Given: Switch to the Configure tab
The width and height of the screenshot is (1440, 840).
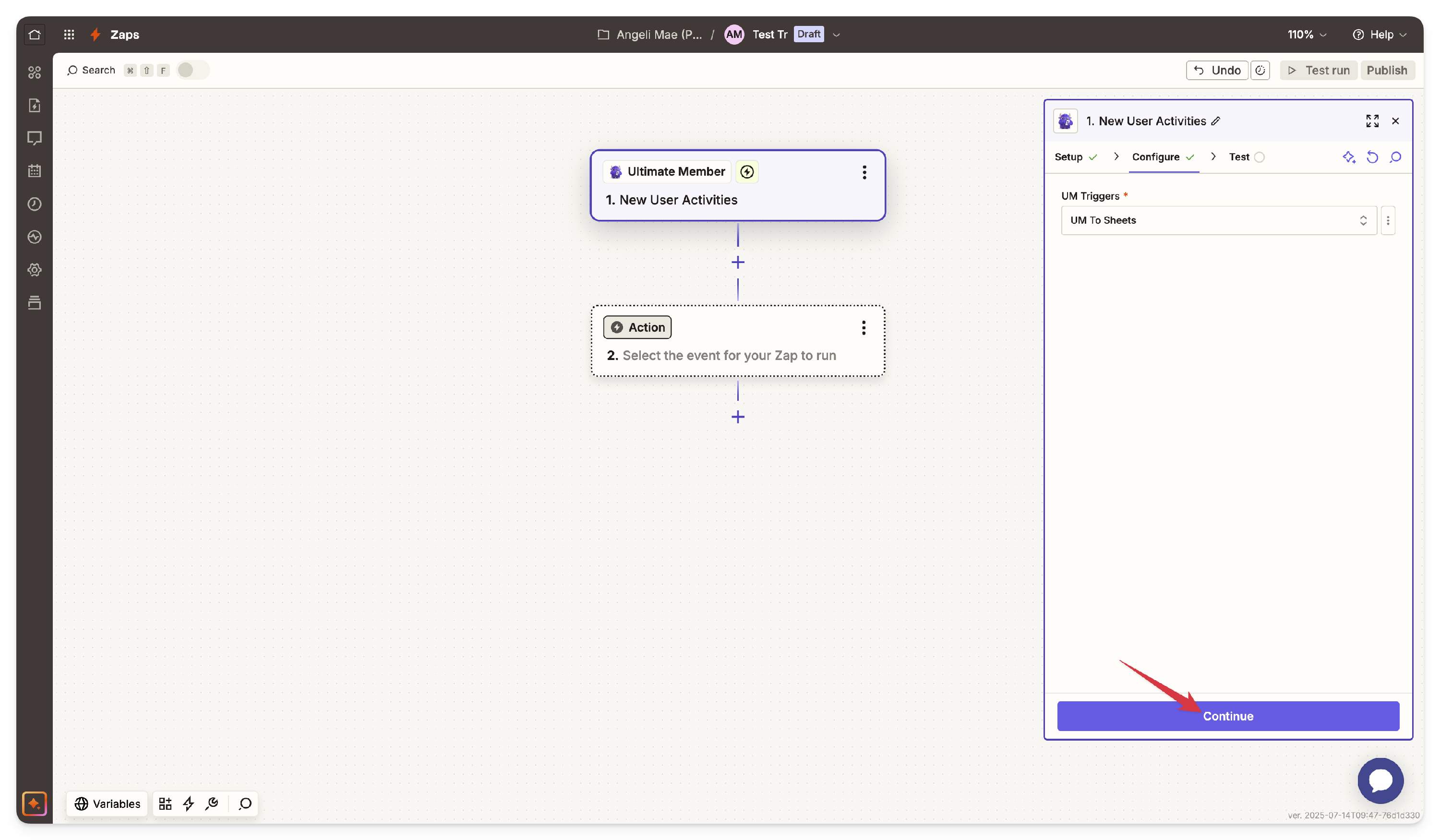Looking at the screenshot, I should pyautogui.click(x=1163, y=157).
